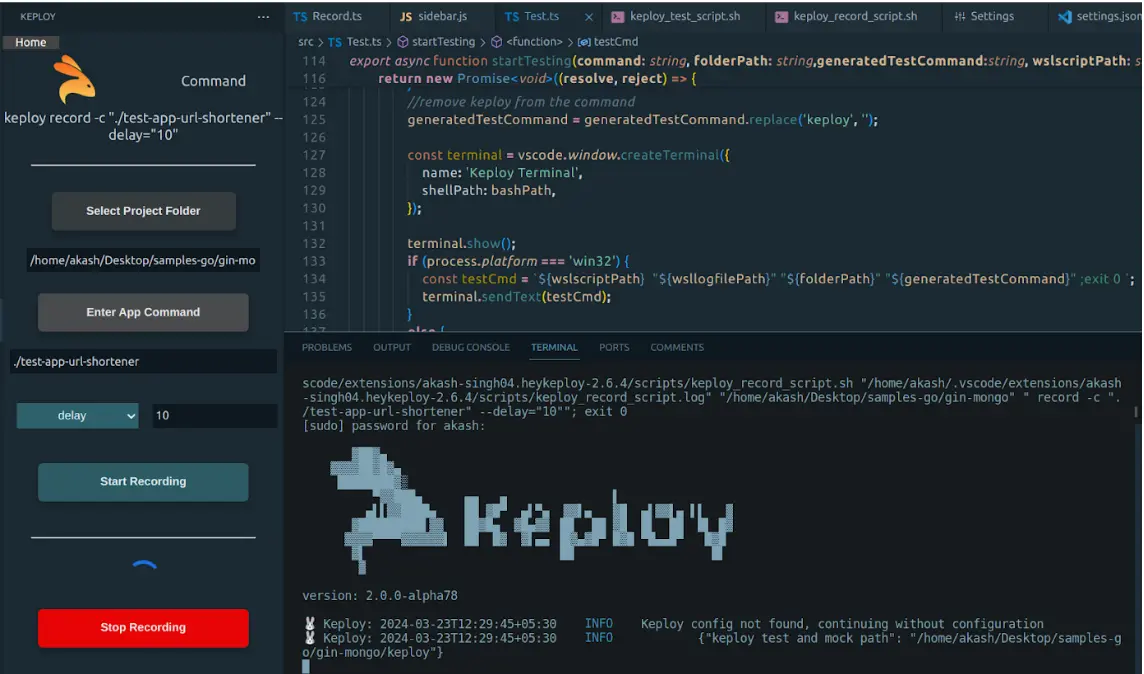Click the TypeScript icon on Record.ts tab
The image size is (1144, 674).
pyautogui.click(x=300, y=17)
